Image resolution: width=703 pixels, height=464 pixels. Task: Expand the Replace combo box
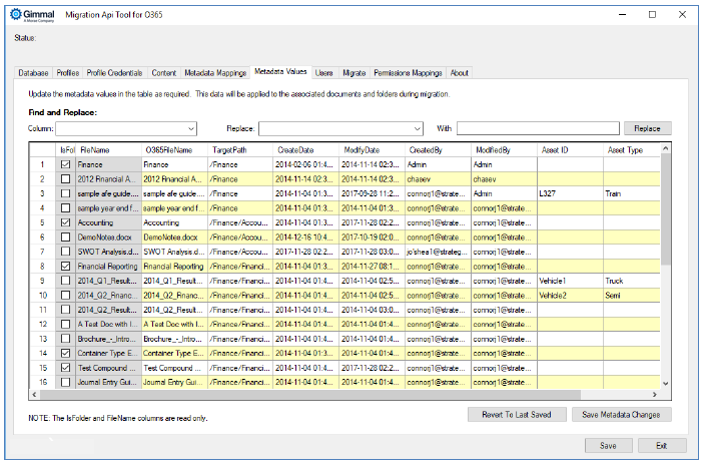pos(417,129)
